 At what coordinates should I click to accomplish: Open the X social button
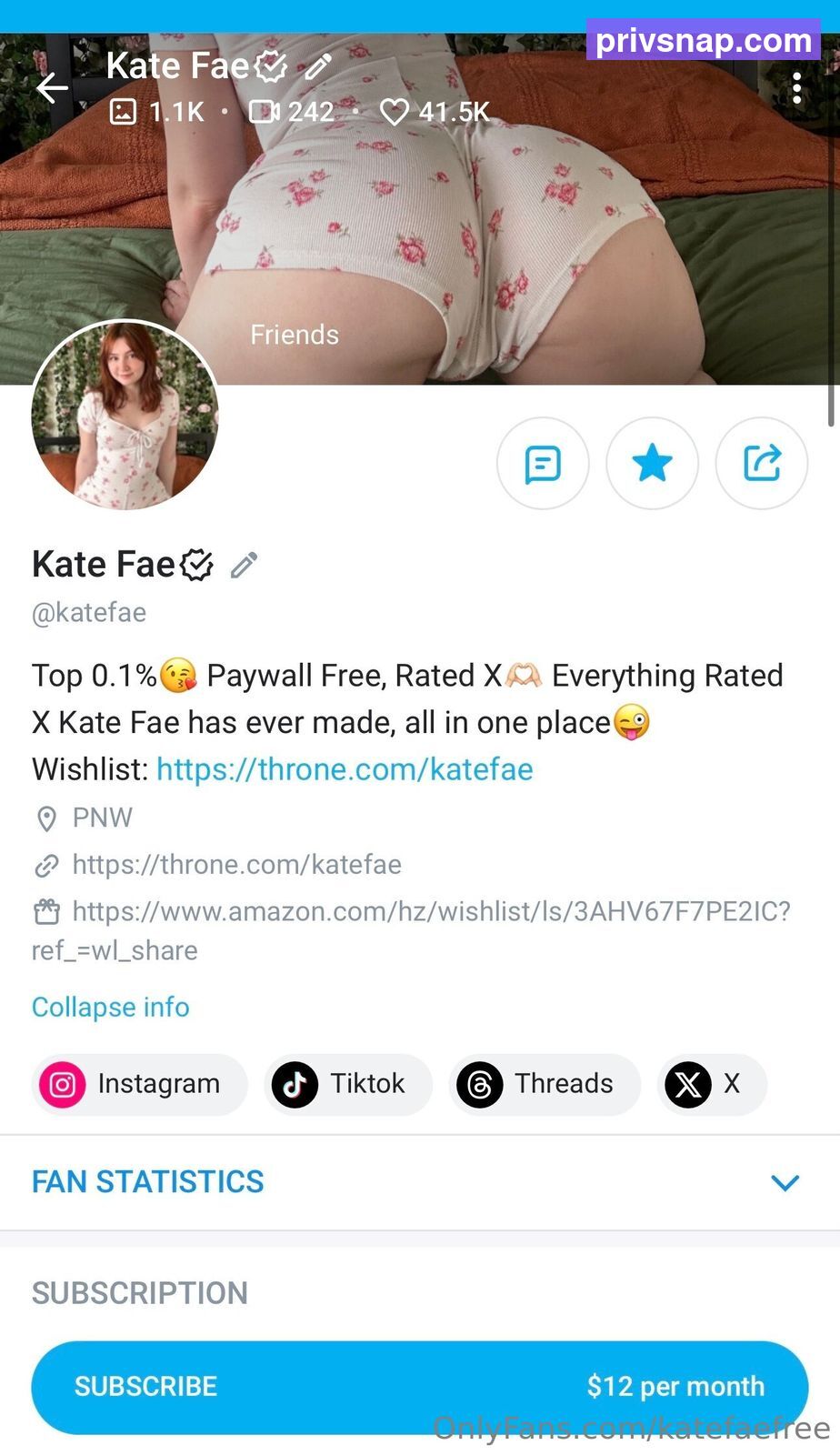click(712, 1084)
